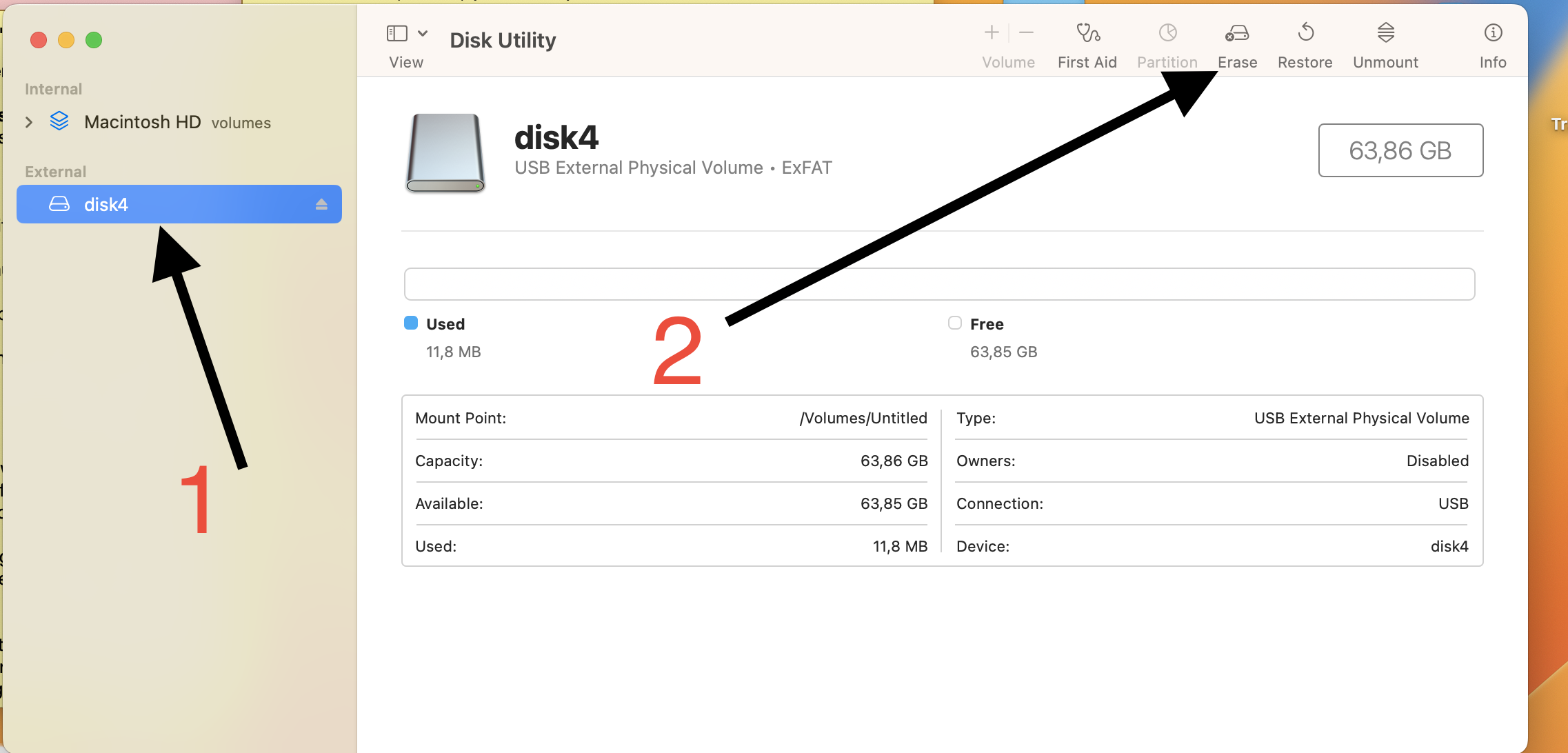
Task: Click the Restore label
Action: click(x=1305, y=62)
